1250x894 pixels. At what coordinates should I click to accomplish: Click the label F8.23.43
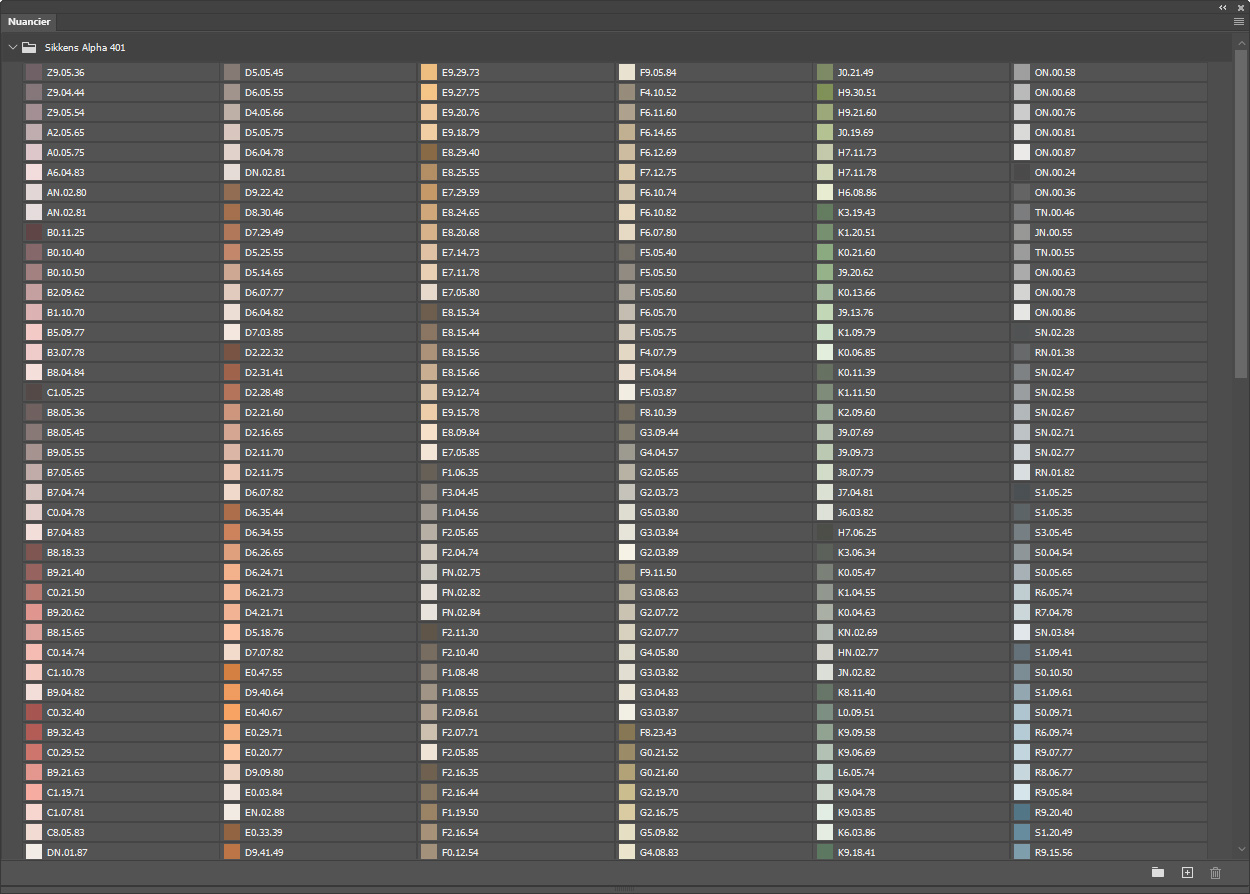(x=659, y=732)
